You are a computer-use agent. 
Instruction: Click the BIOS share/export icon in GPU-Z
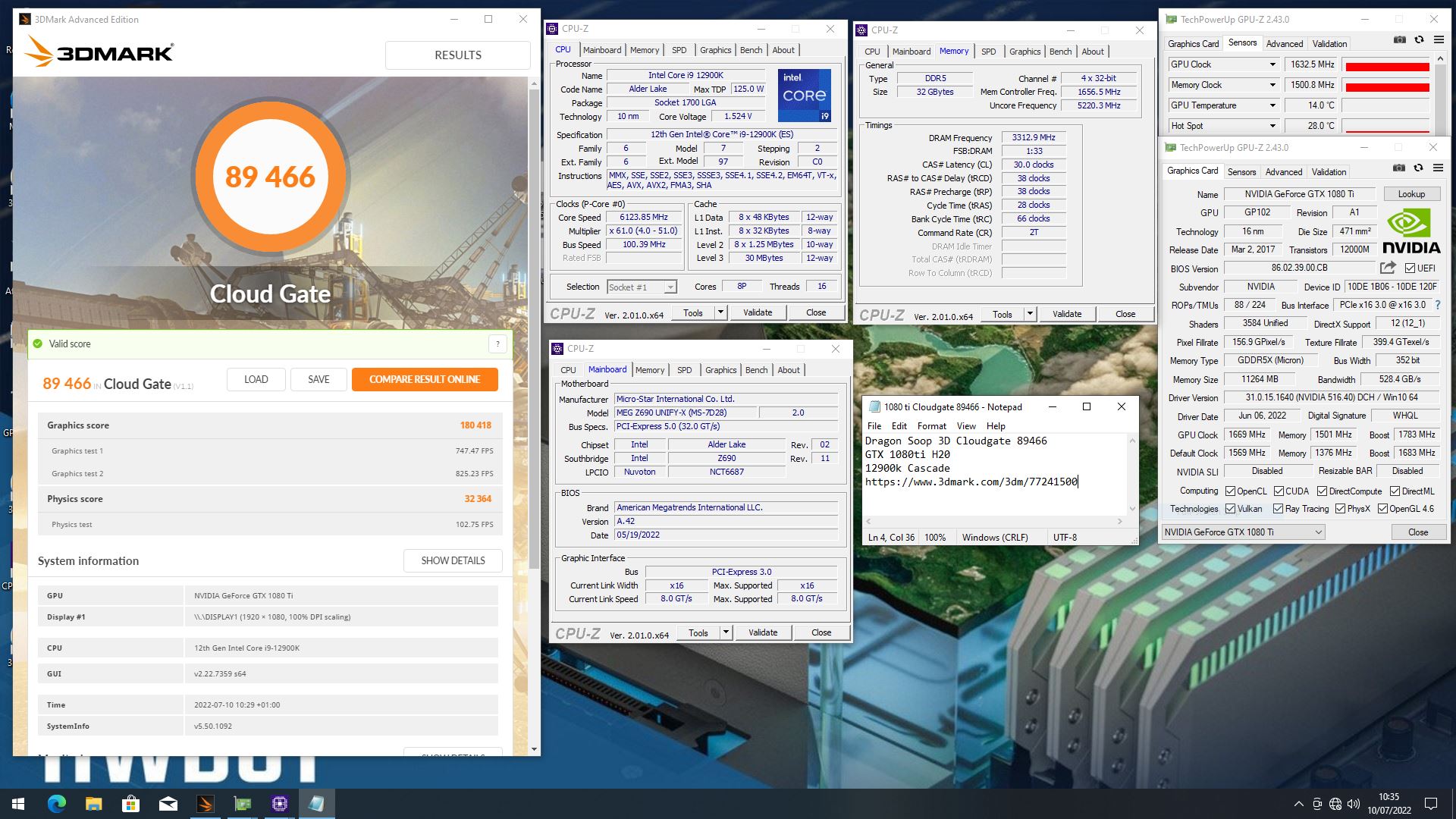pos(1388,268)
